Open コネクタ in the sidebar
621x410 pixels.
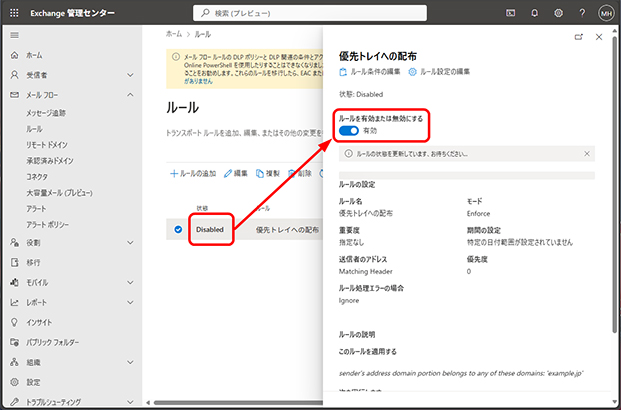37,177
